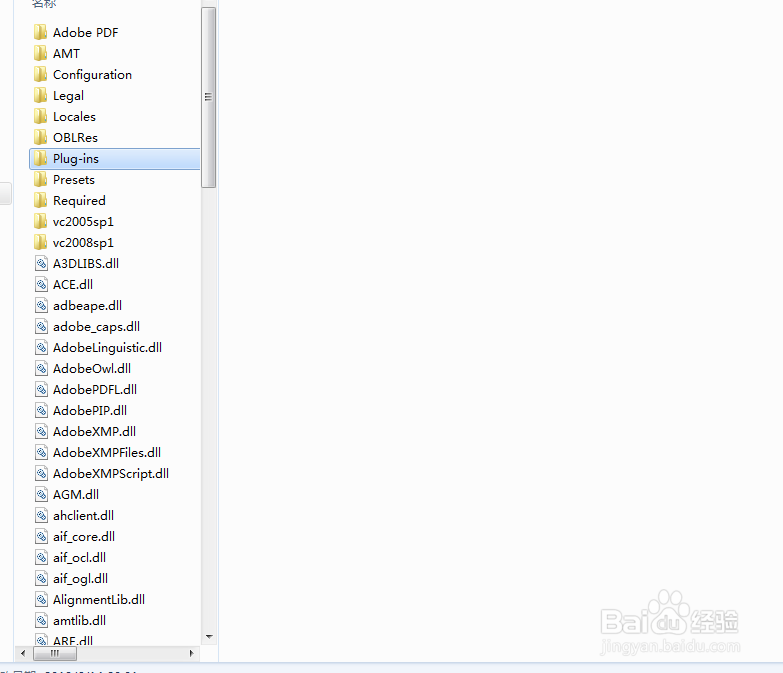Select the AlignmentLib.dll file icon

[41, 600]
